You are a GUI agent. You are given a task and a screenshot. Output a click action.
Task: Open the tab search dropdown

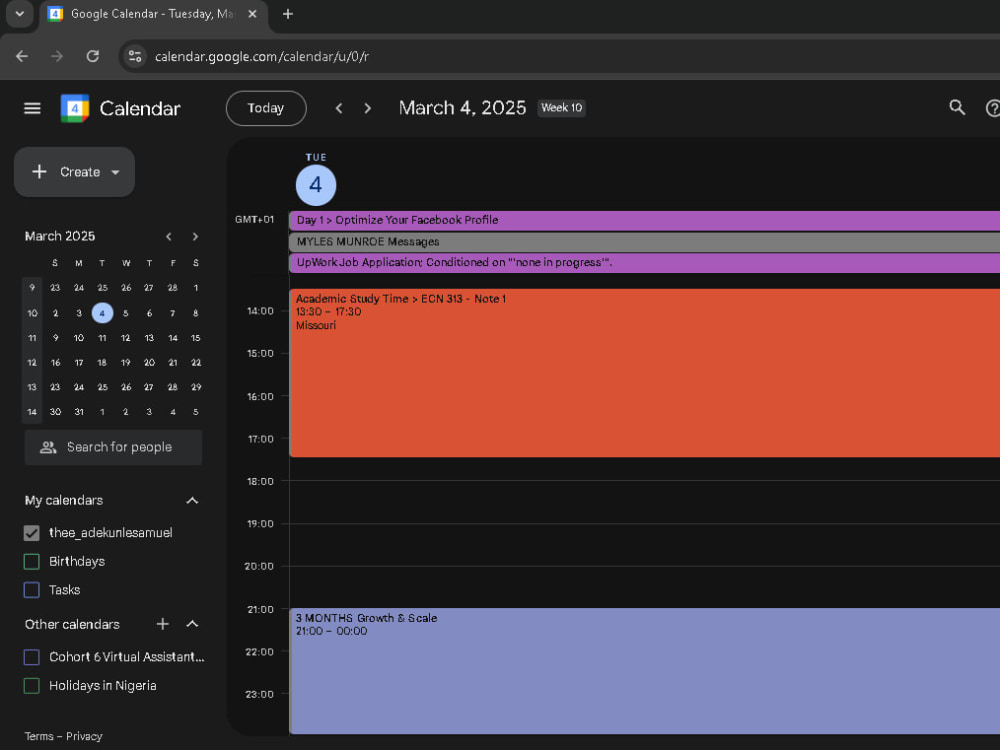20,14
